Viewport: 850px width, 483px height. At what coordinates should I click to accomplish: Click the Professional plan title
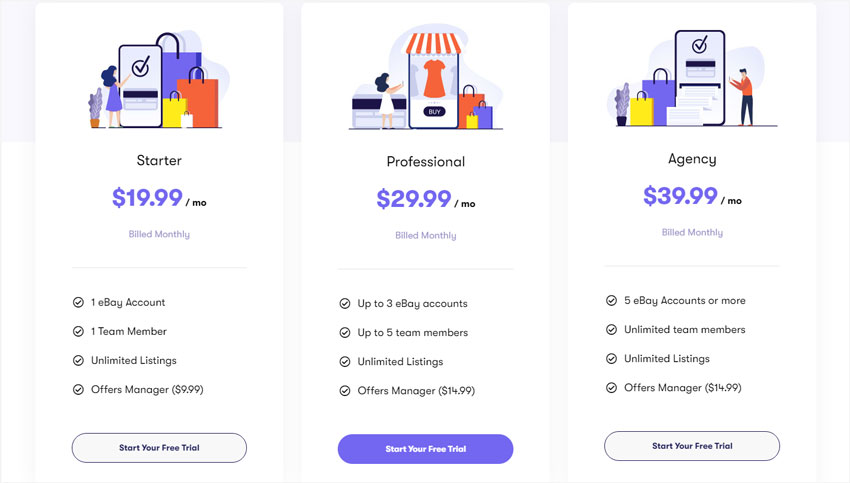(426, 162)
